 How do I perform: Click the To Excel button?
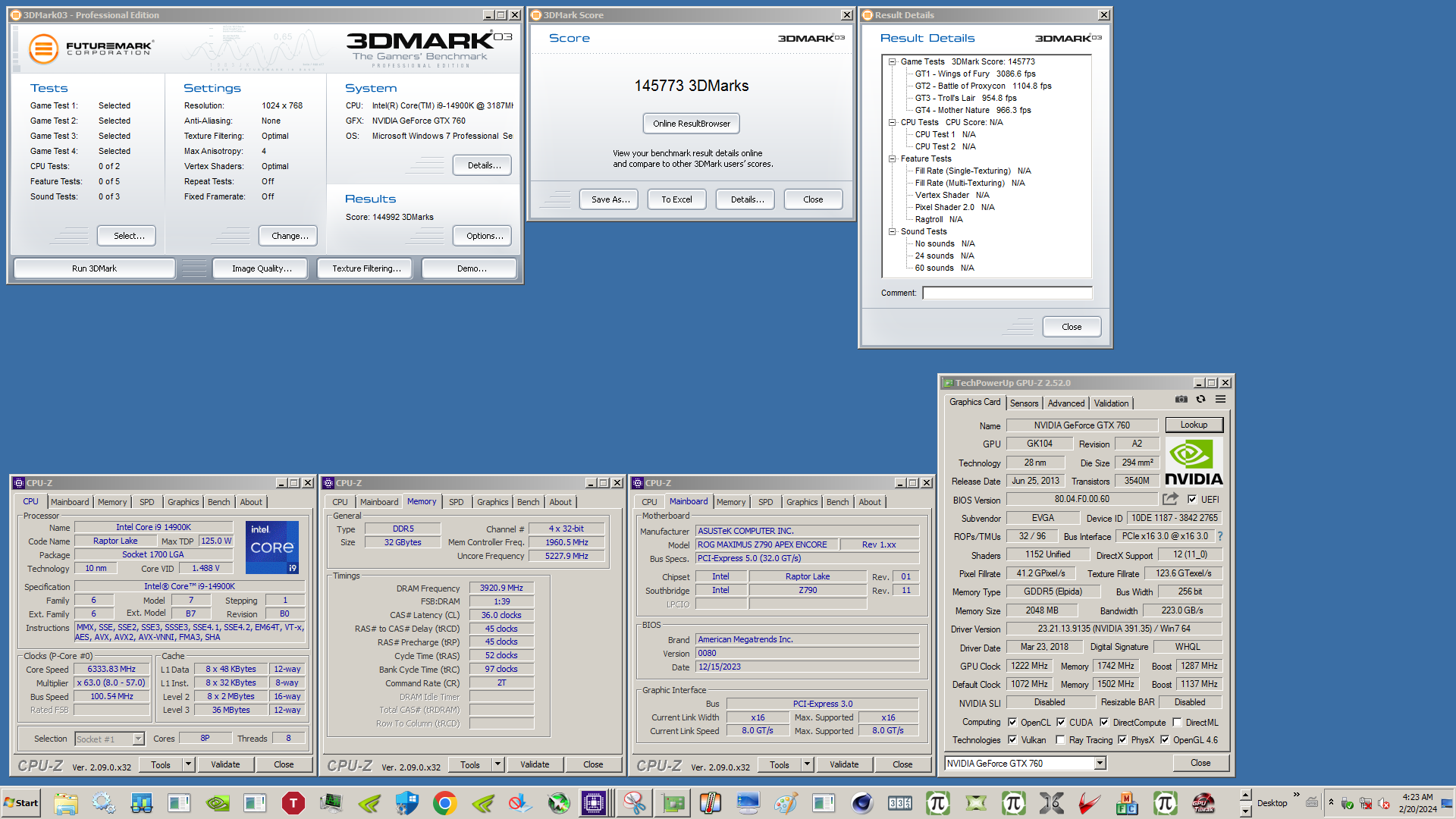click(x=676, y=199)
